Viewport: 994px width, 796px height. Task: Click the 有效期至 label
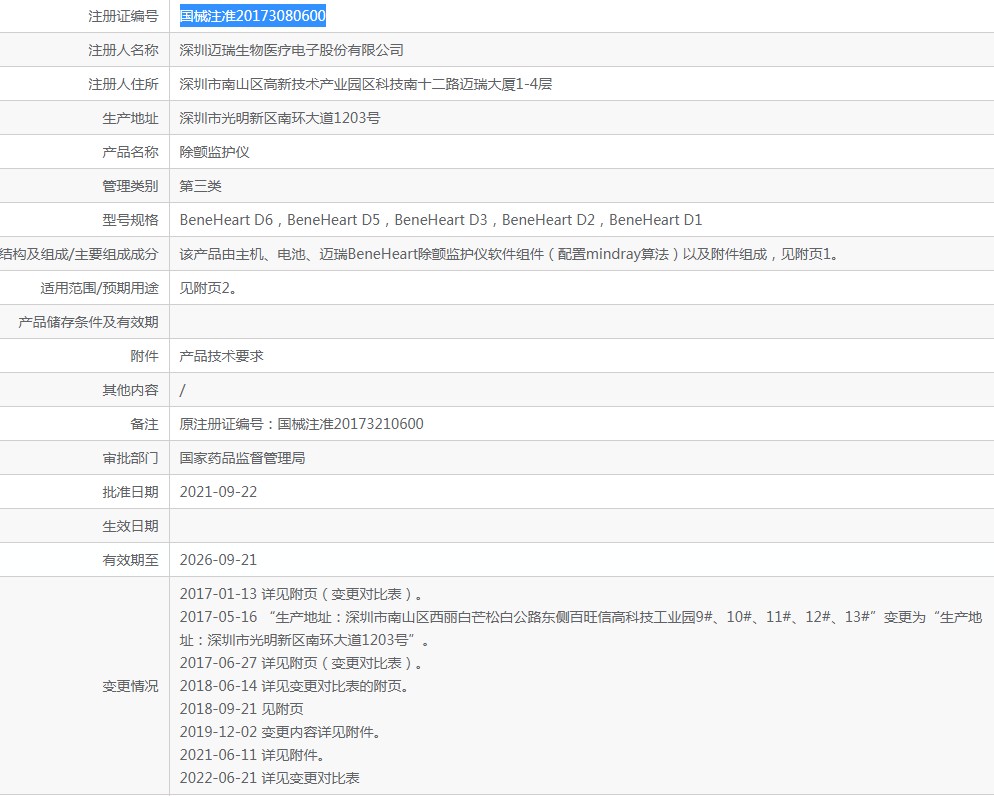pos(130,560)
